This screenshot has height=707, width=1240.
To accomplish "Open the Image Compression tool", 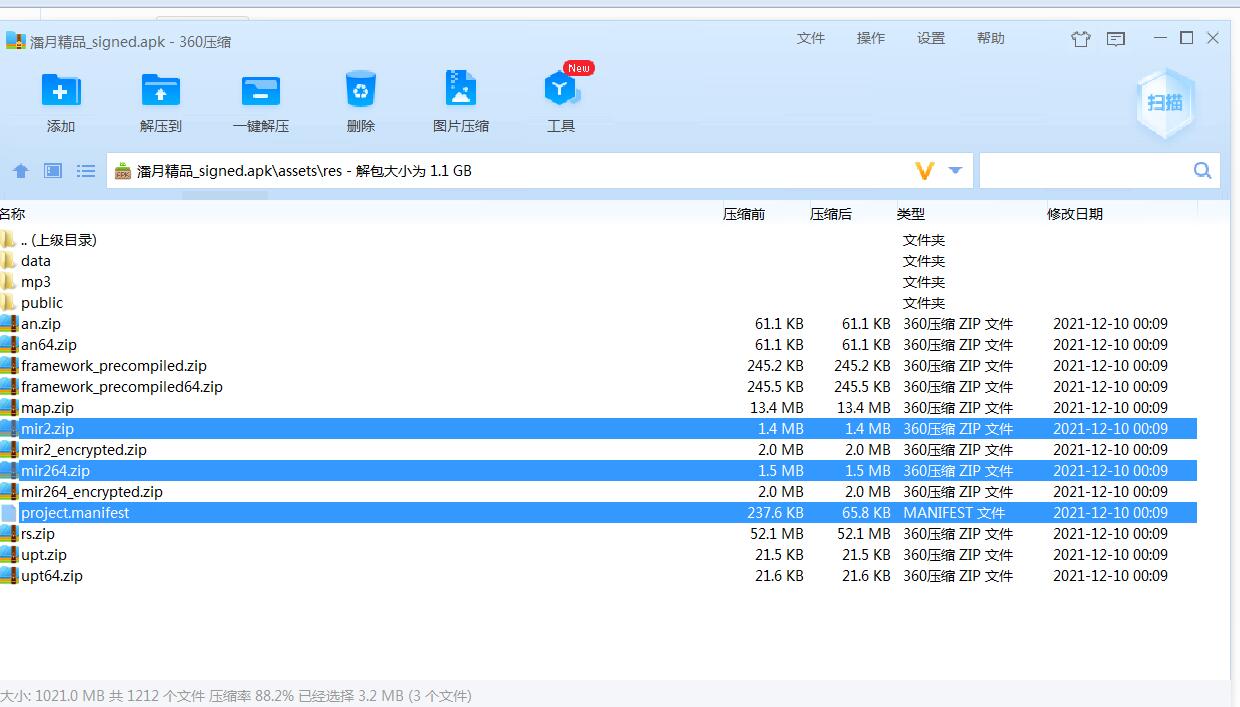I will pyautogui.click(x=461, y=90).
